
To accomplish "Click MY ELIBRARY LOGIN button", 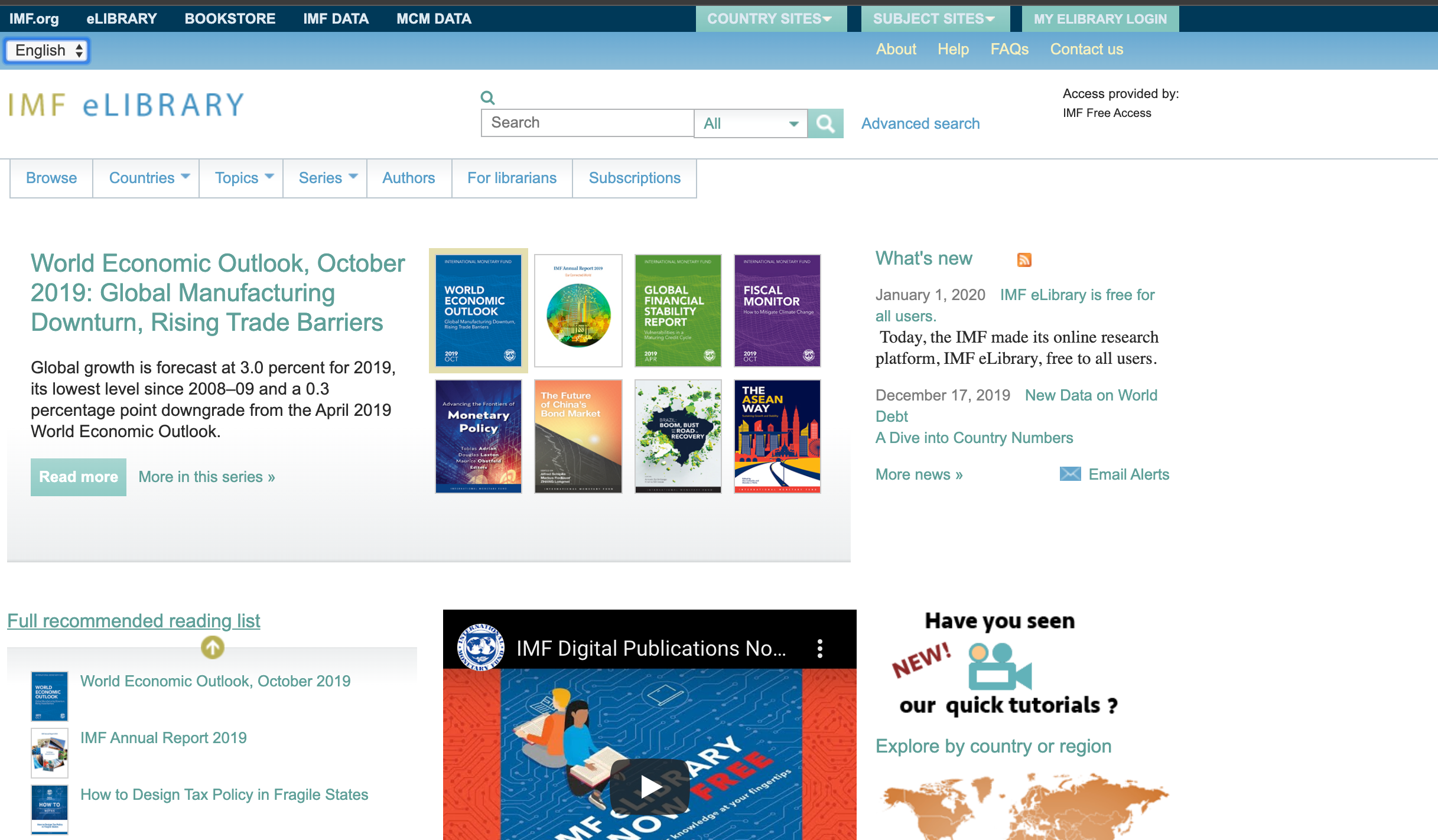I will (1100, 19).
